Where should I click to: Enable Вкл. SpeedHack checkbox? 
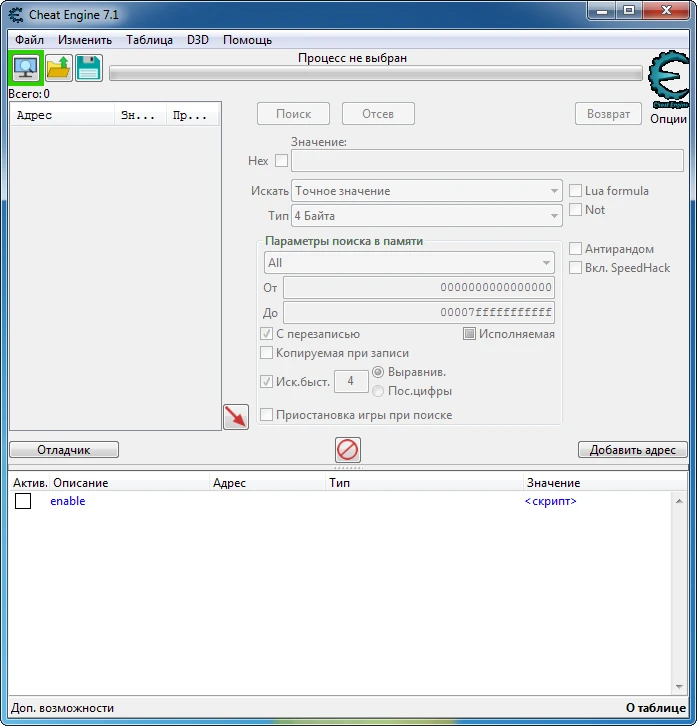(575, 268)
